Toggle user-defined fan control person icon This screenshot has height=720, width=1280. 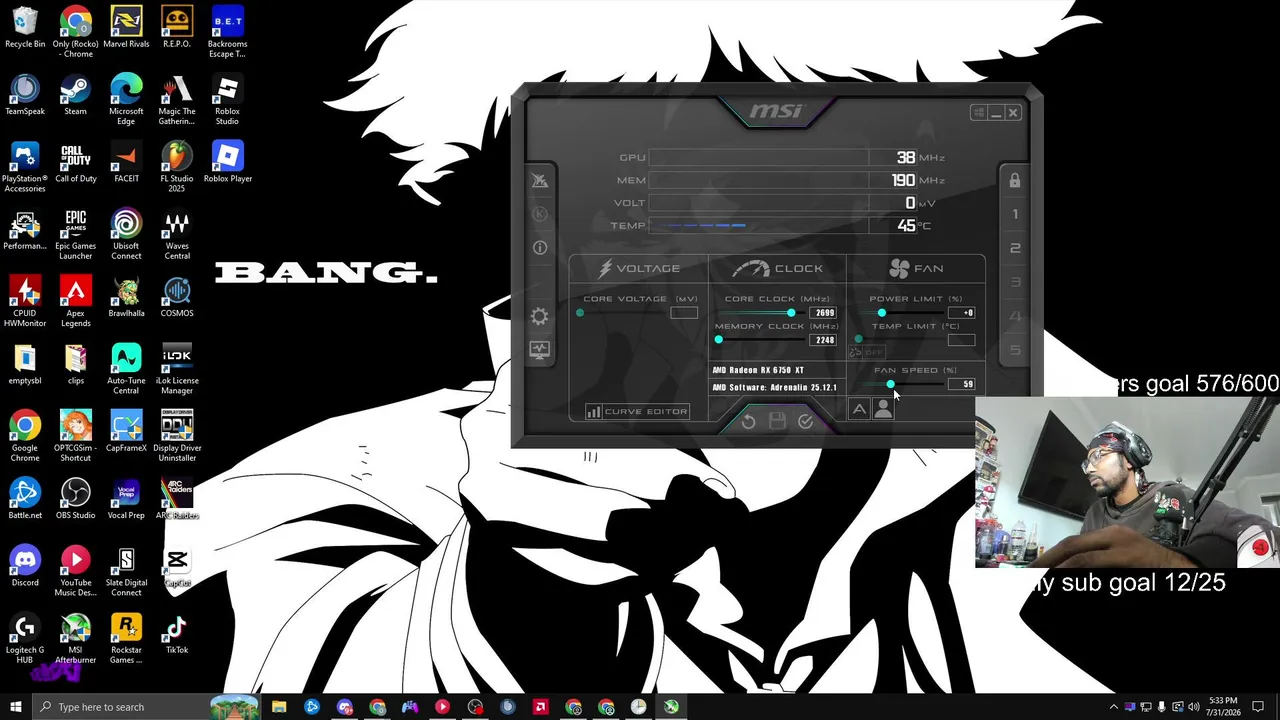click(883, 409)
